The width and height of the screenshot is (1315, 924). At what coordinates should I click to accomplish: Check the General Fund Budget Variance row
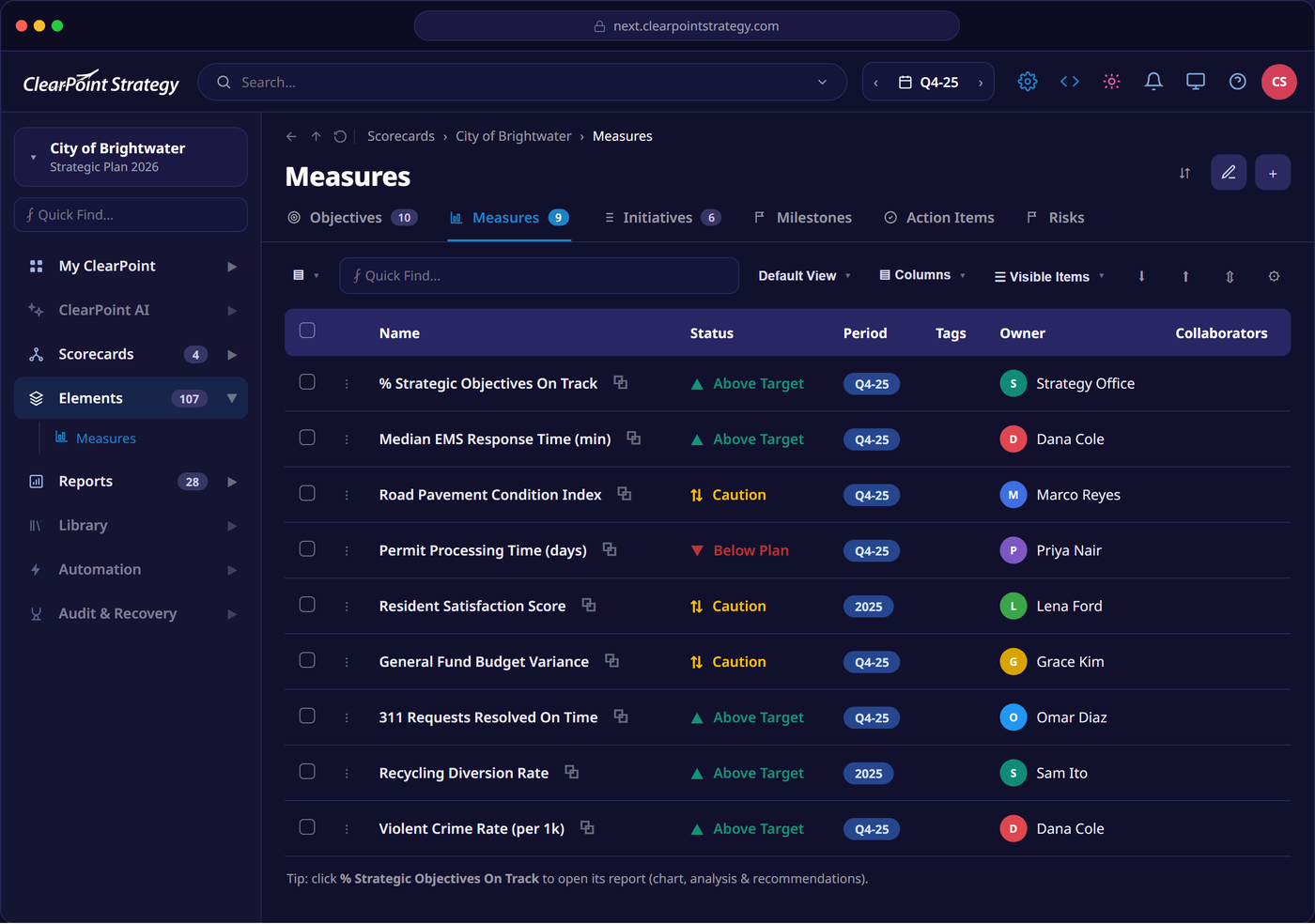pos(307,660)
